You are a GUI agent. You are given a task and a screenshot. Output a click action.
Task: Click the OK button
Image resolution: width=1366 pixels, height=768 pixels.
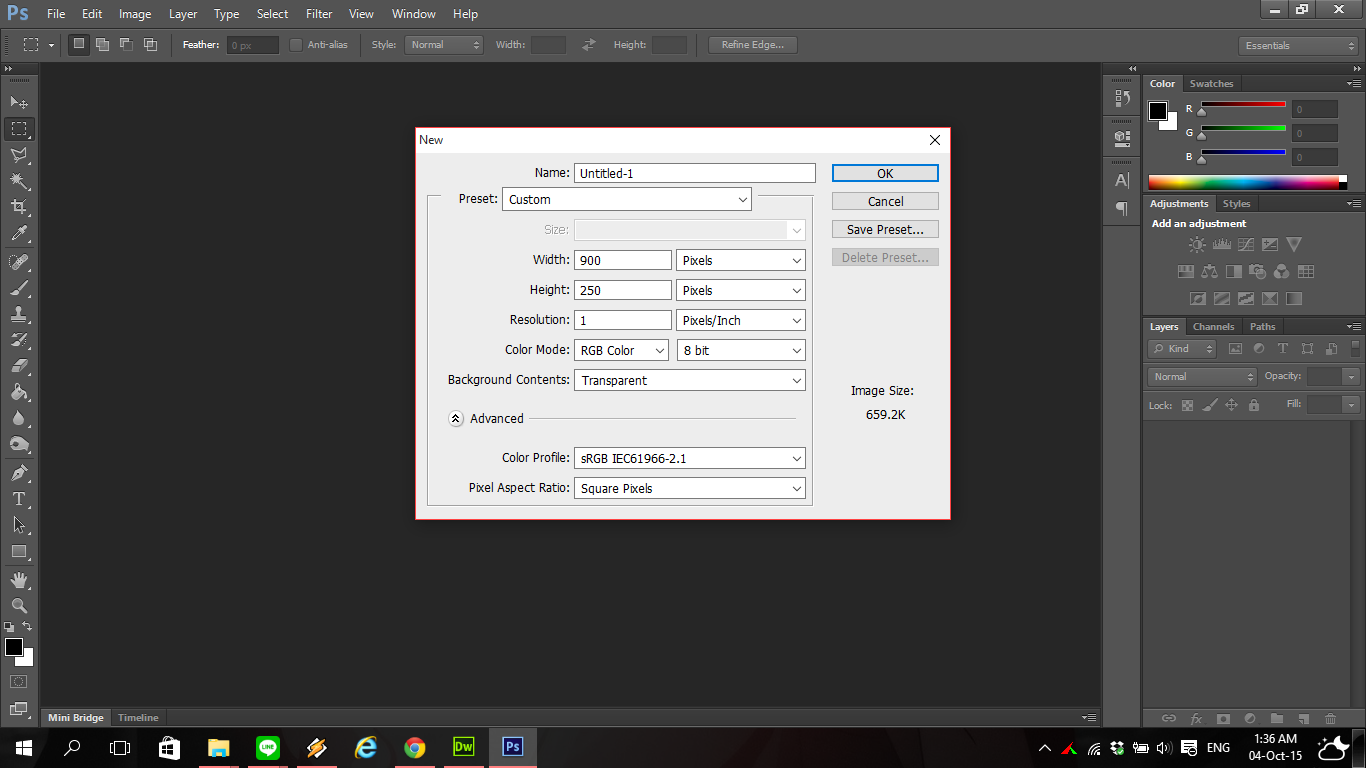pyautogui.click(x=885, y=174)
